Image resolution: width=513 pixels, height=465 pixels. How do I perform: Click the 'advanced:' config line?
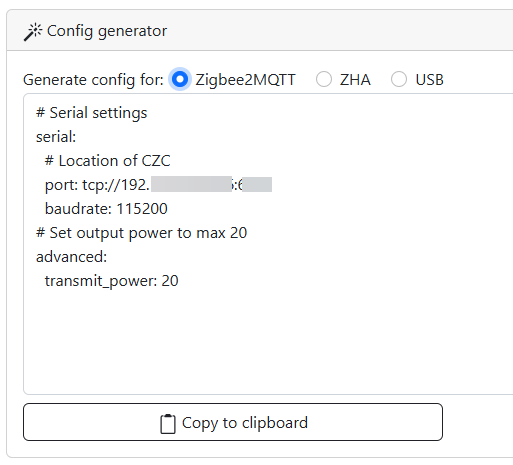click(x=71, y=257)
